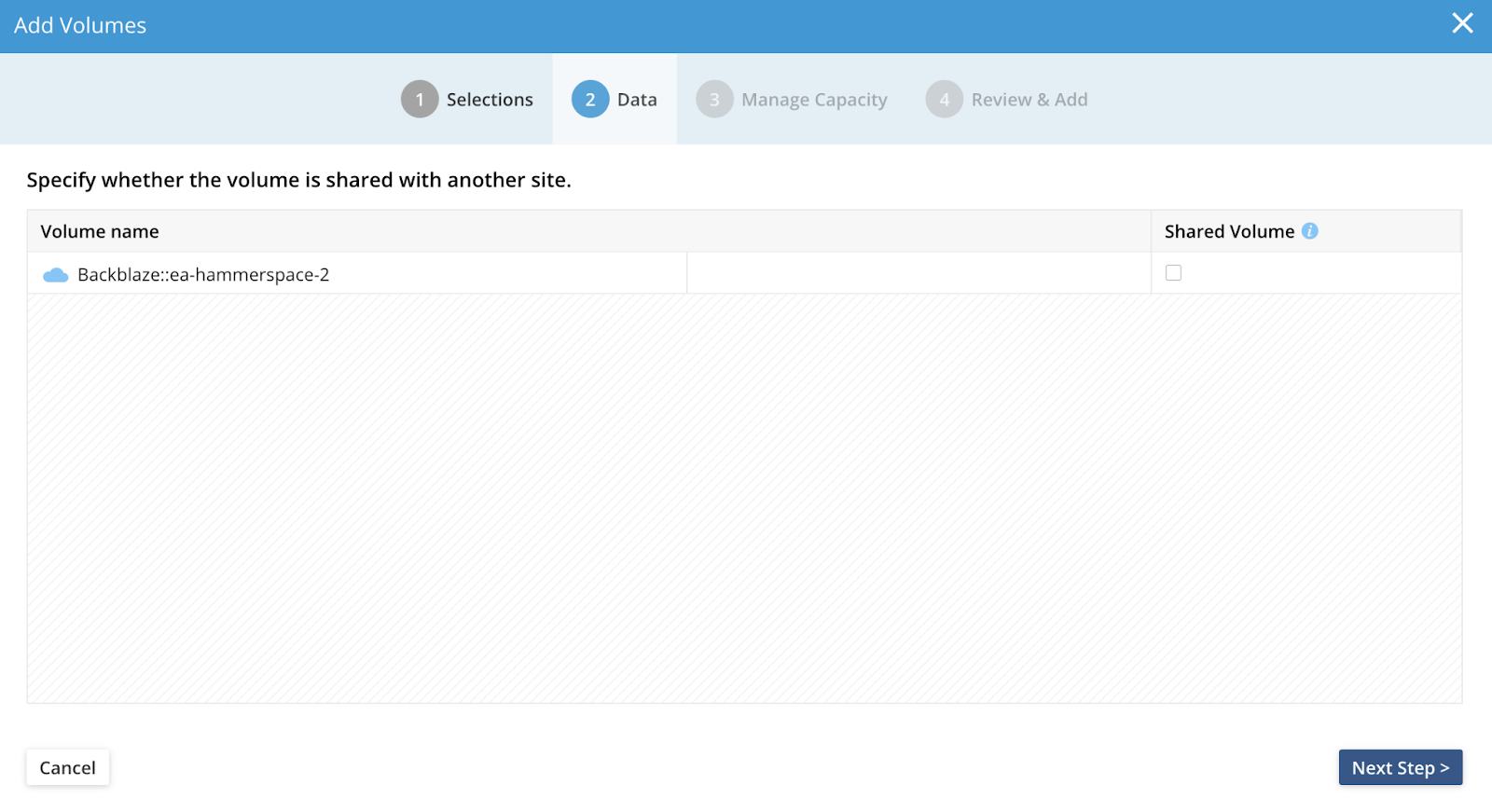Select the Data step tab
Image resolution: width=1492 pixels, height=812 pixels.
(615, 99)
